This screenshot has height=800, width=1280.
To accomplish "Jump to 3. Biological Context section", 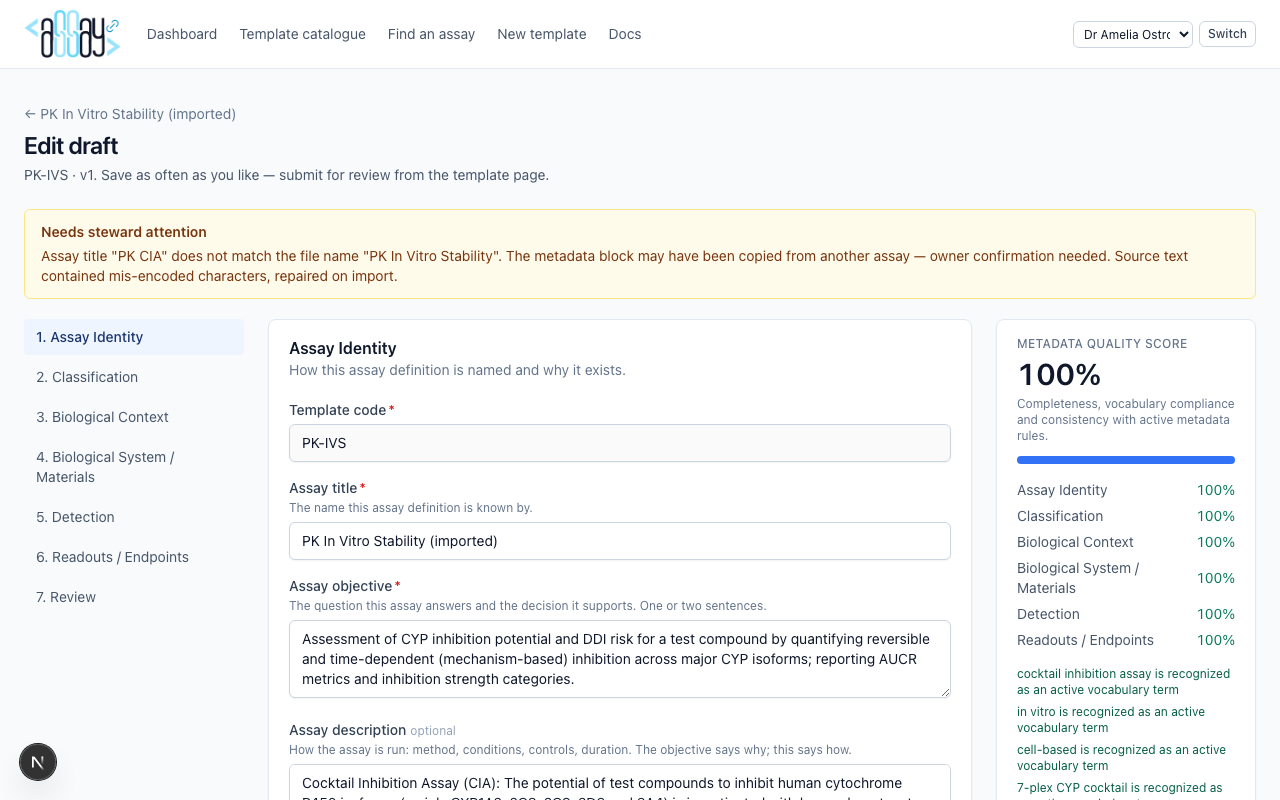I will [x=134, y=417].
